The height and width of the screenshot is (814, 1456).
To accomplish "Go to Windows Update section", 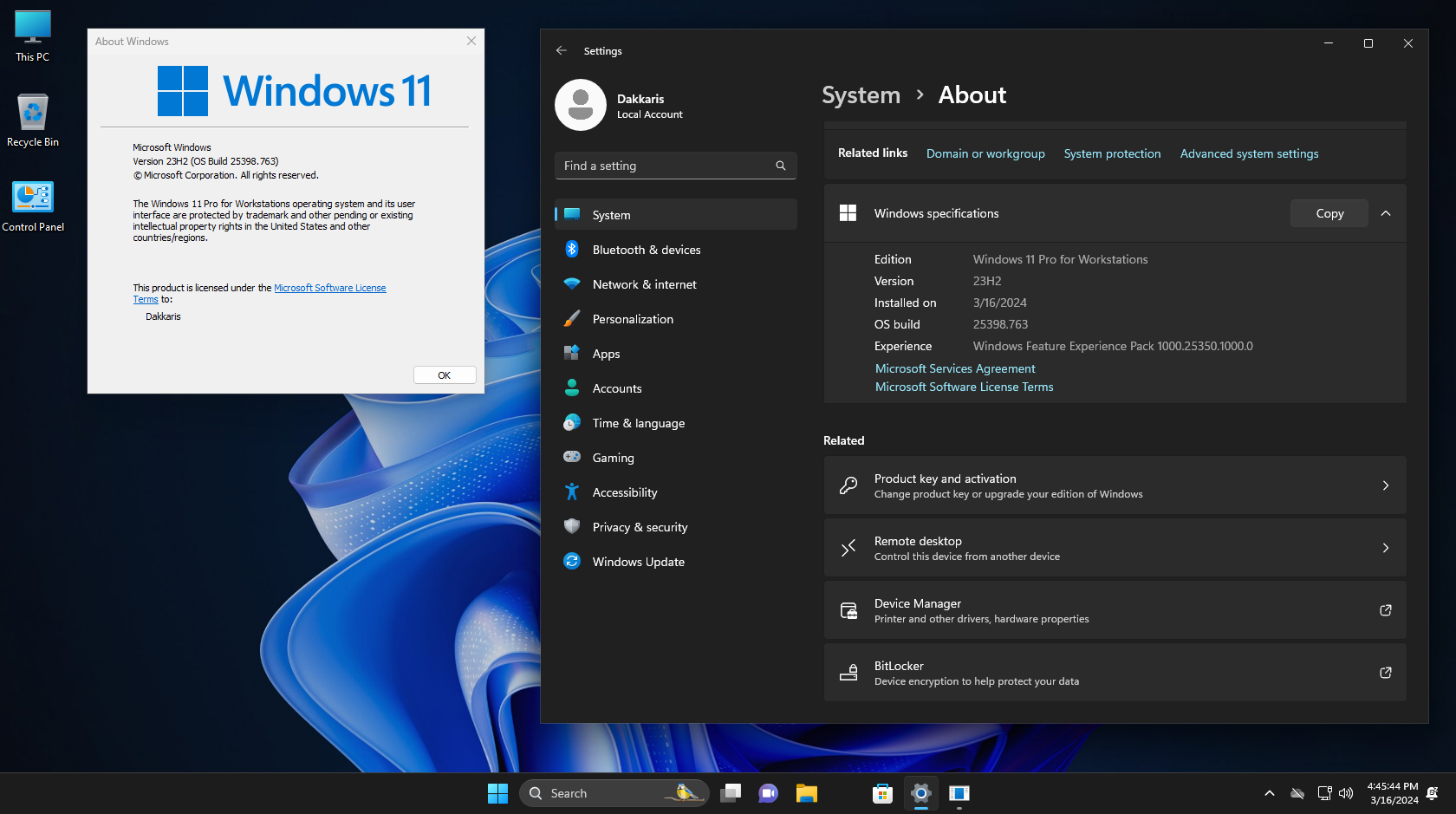I will click(x=638, y=562).
